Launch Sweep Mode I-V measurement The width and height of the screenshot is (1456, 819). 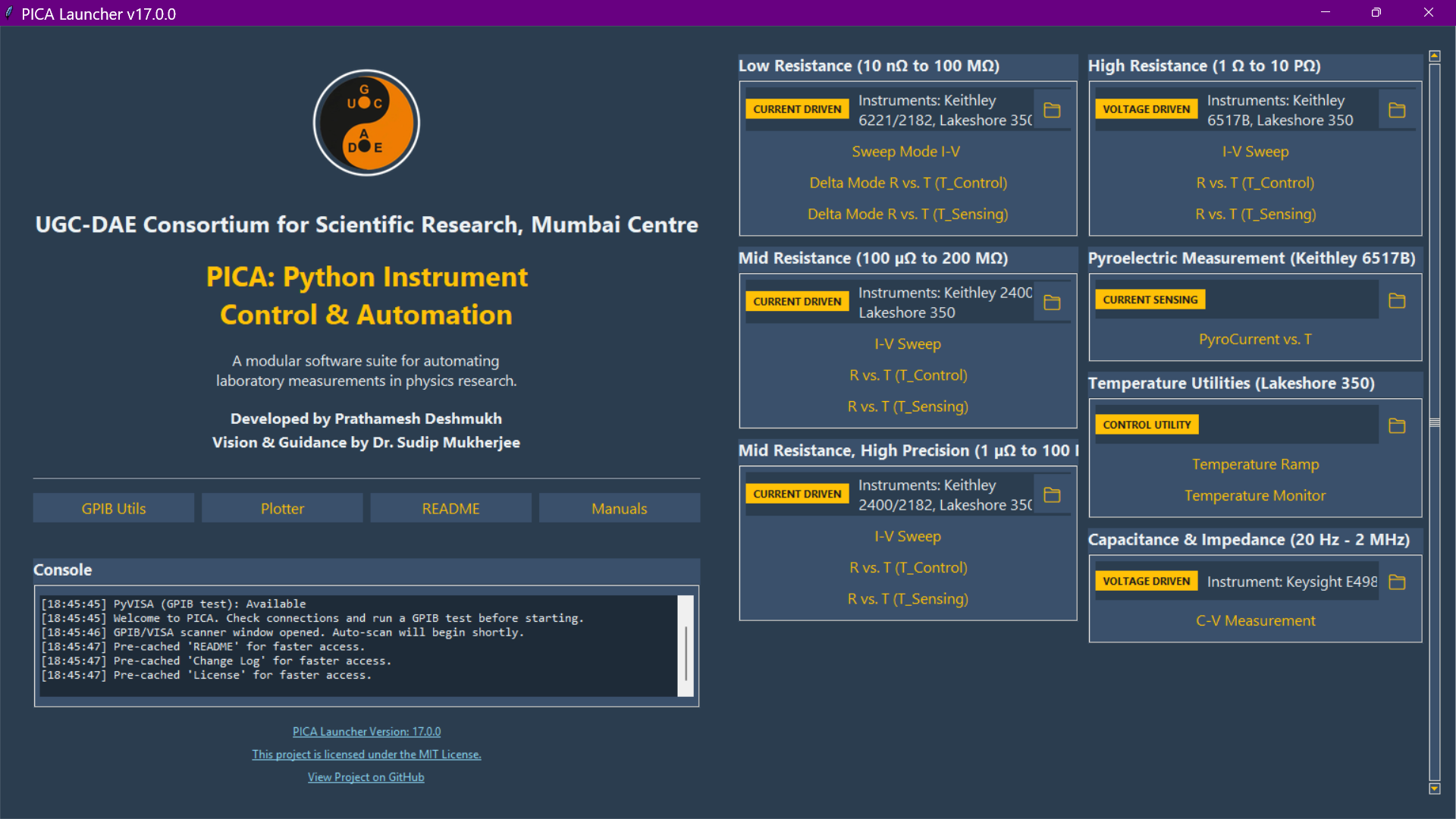coord(906,152)
